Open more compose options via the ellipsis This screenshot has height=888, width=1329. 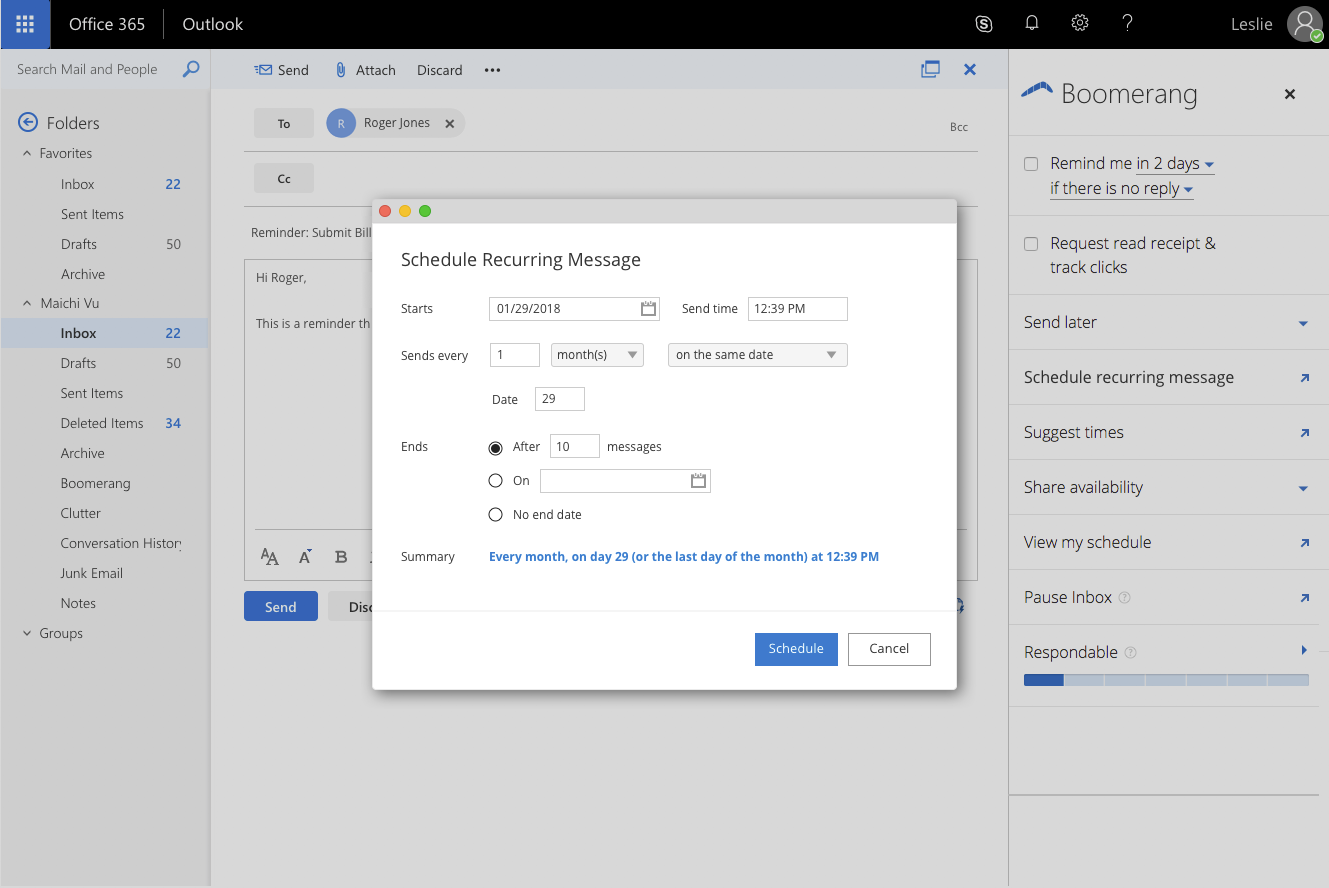(x=492, y=70)
